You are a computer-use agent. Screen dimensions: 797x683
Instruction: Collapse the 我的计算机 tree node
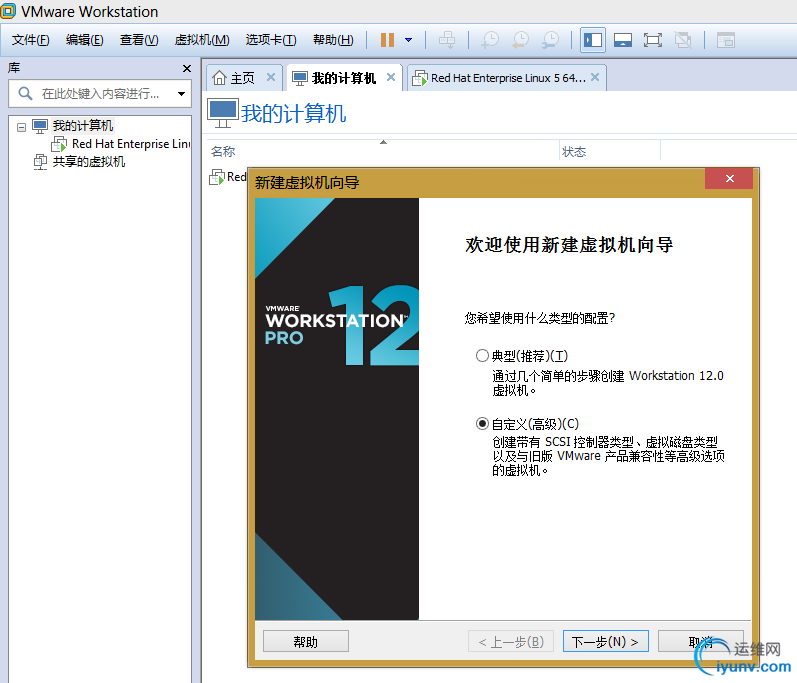tap(21, 127)
